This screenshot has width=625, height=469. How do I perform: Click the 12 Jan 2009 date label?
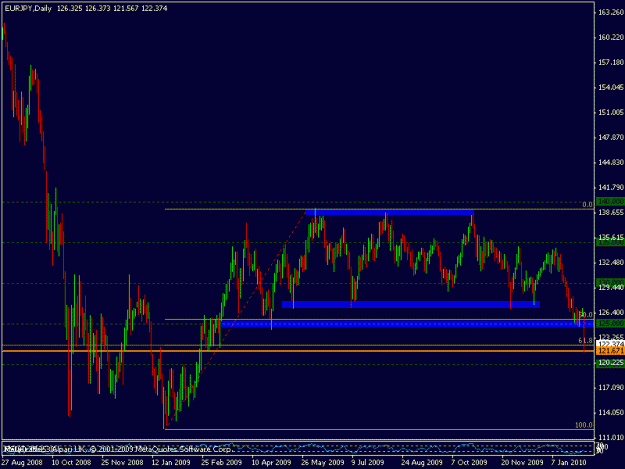(x=171, y=463)
